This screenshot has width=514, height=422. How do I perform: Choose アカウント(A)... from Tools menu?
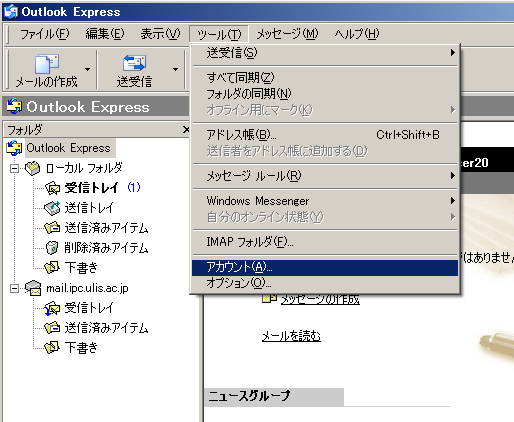click(x=325, y=267)
